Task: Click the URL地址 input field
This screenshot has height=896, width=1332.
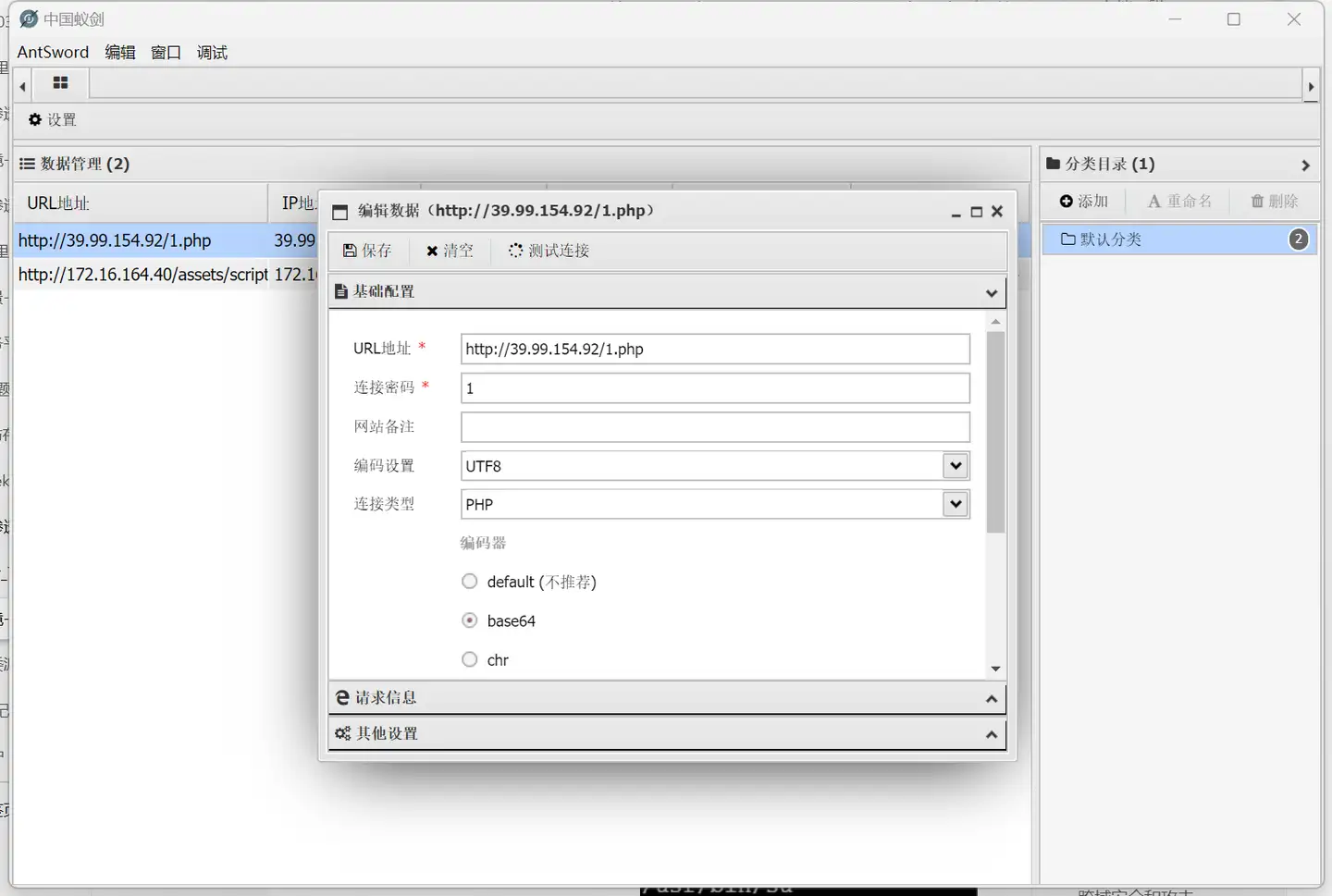Action: [715, 349]
